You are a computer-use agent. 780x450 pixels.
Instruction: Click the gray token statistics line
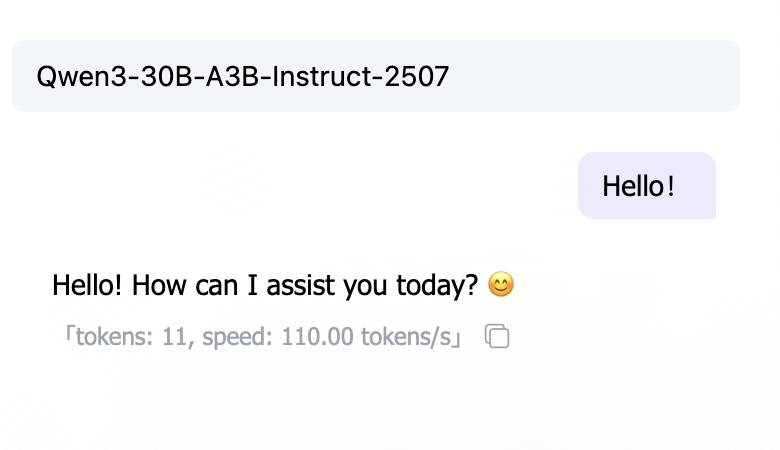pyautogui.click(x=262, y=337)
